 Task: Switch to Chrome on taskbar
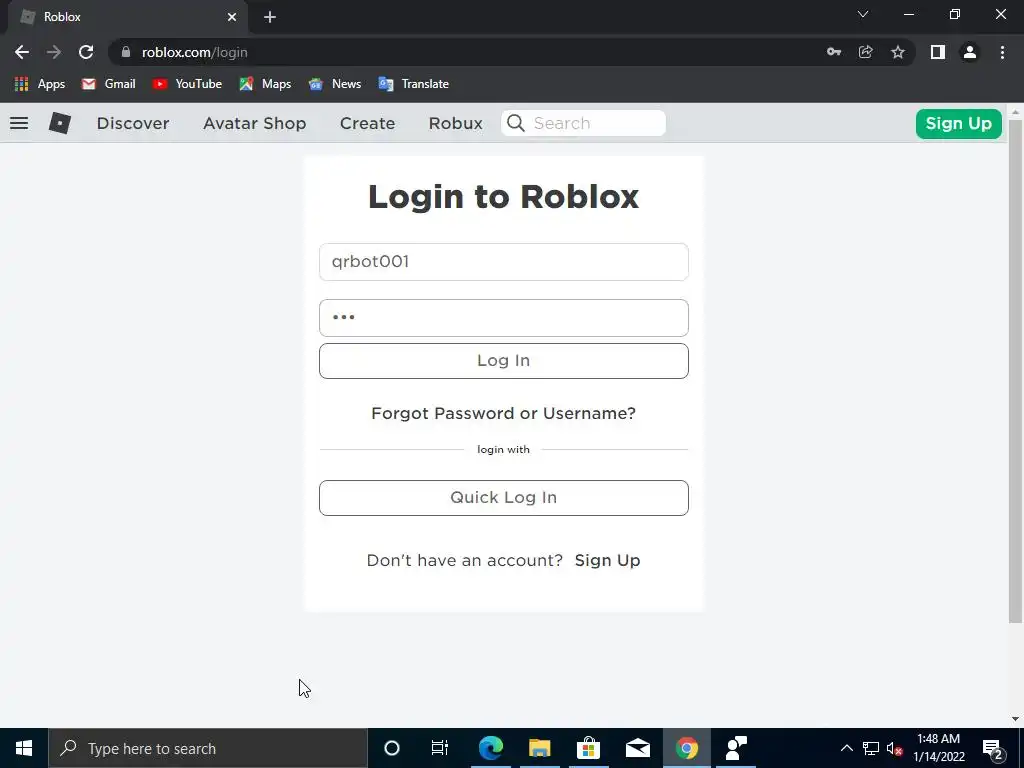[x=686, y=748]
